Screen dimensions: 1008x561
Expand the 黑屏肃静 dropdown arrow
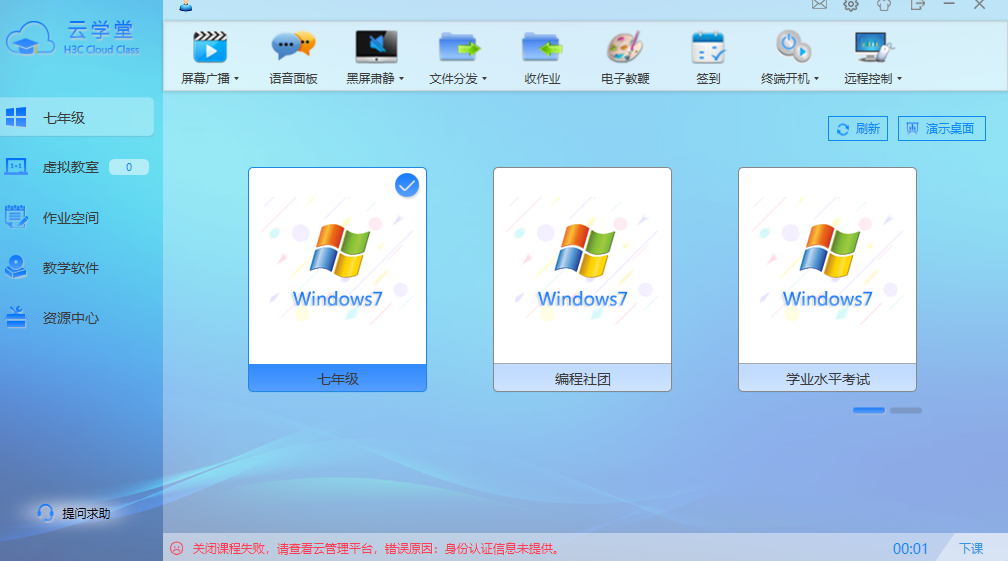click(x=402, y=78)
